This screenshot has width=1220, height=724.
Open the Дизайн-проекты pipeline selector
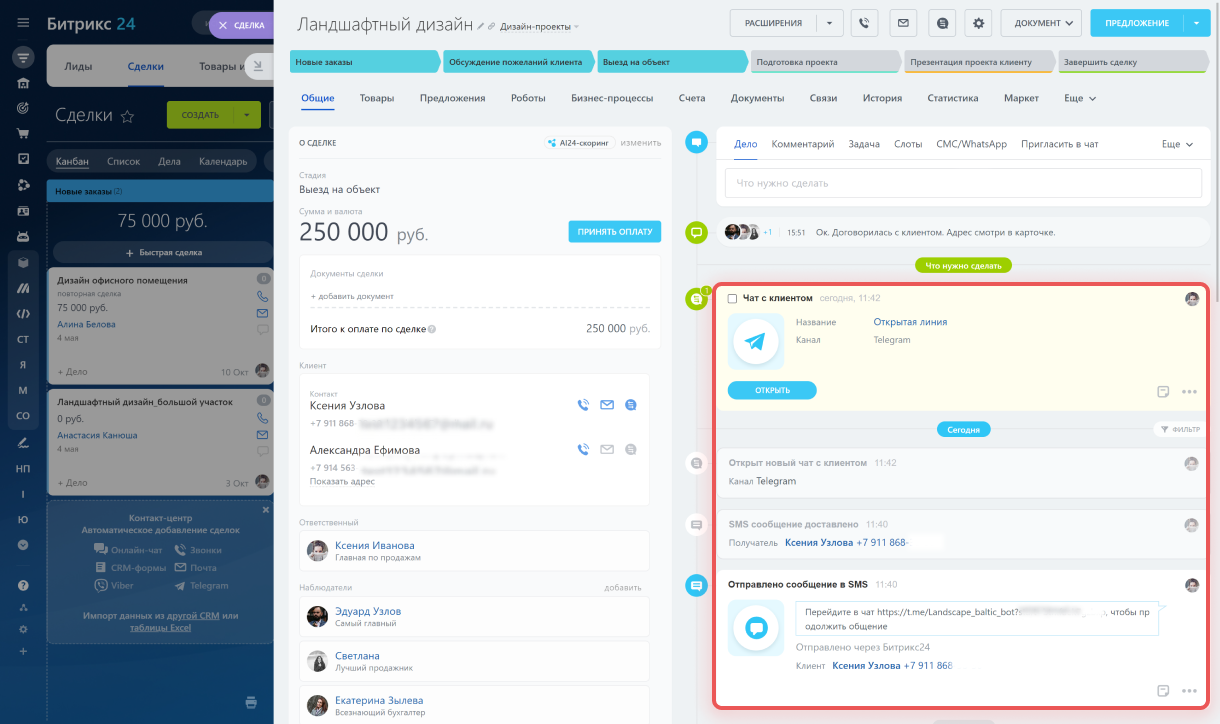[x=539, y=27]
